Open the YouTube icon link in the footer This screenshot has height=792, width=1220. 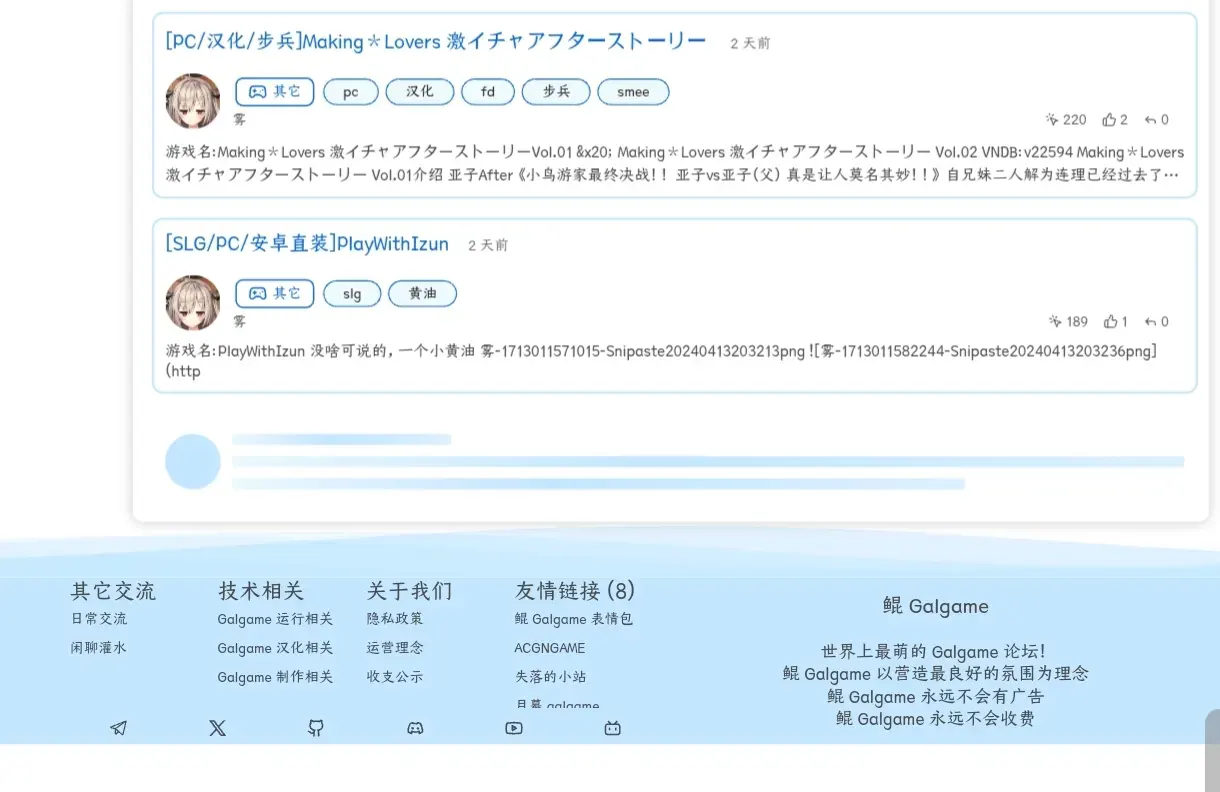coord(514,728)
